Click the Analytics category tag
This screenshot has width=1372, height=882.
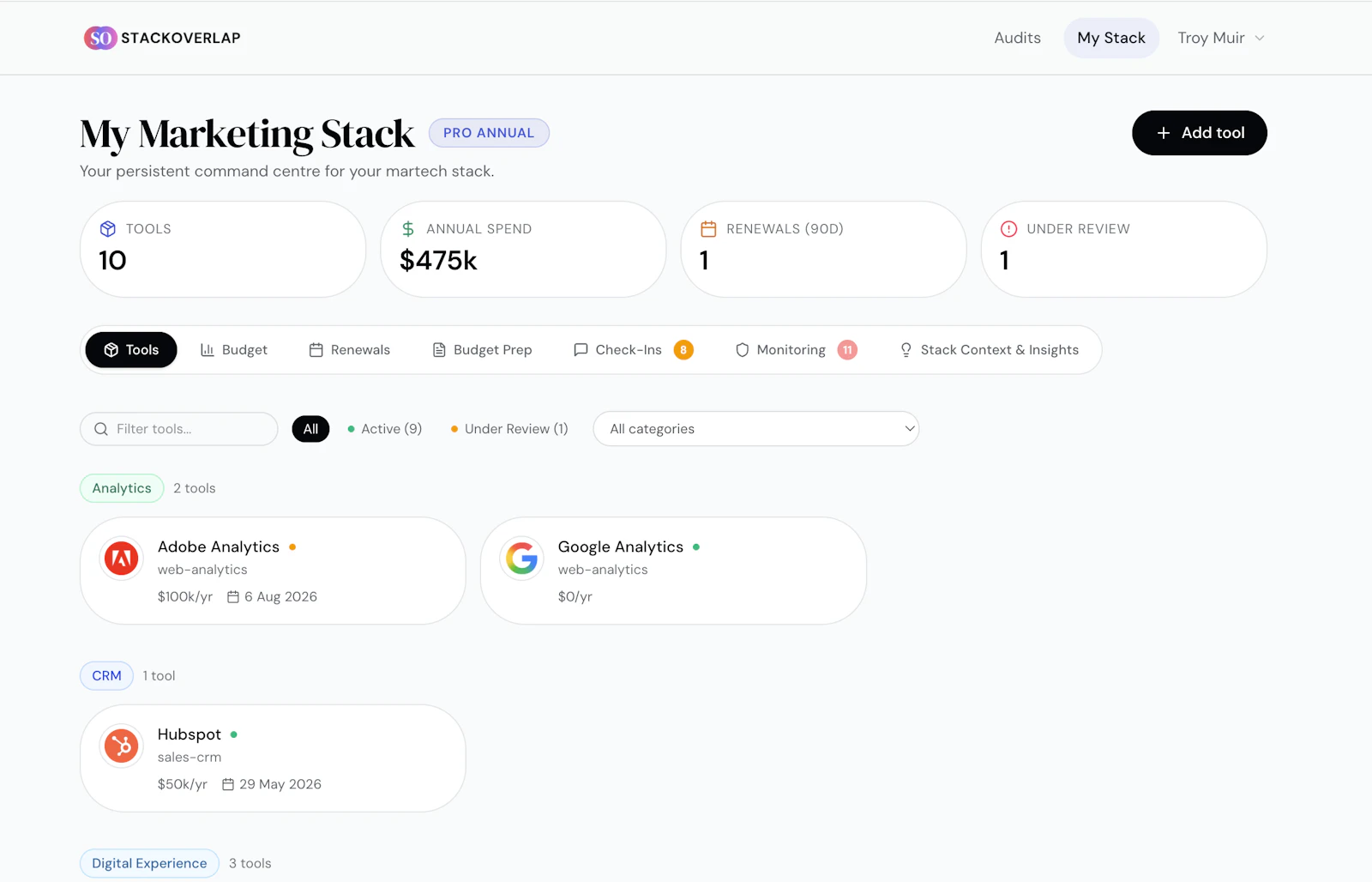pyautogui.click(x=122, y=488)
